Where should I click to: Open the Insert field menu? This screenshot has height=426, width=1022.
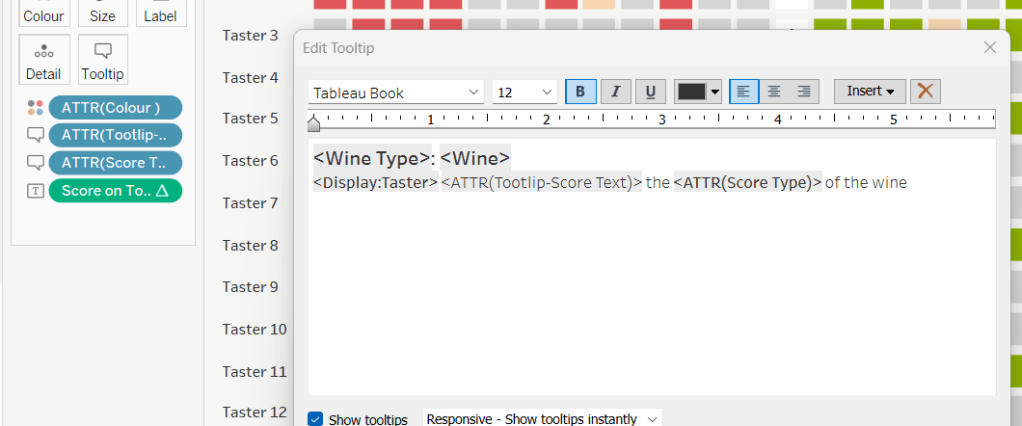[870, 91]
